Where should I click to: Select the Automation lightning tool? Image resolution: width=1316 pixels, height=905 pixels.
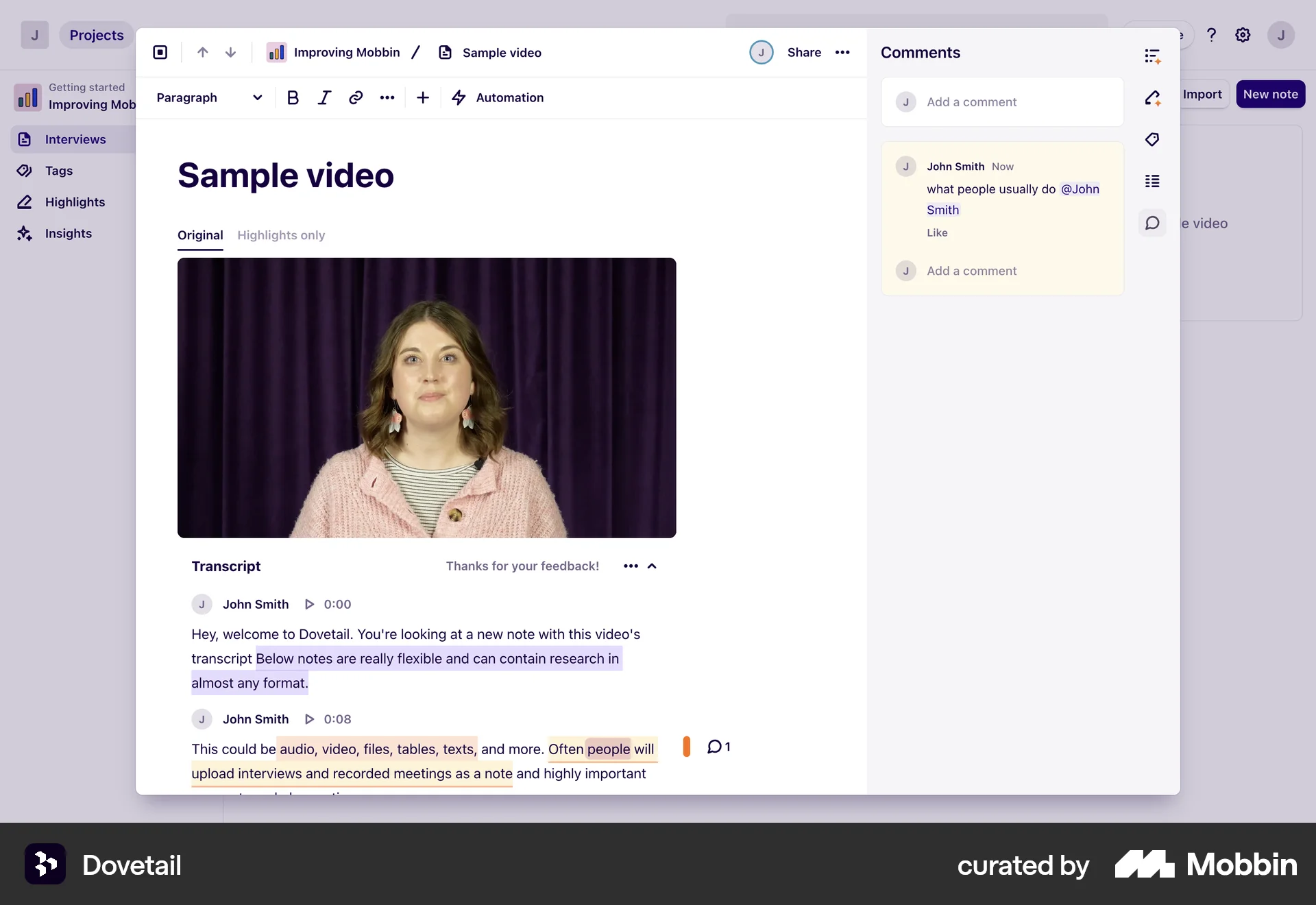pyautogui.click(x=498, y=97)
